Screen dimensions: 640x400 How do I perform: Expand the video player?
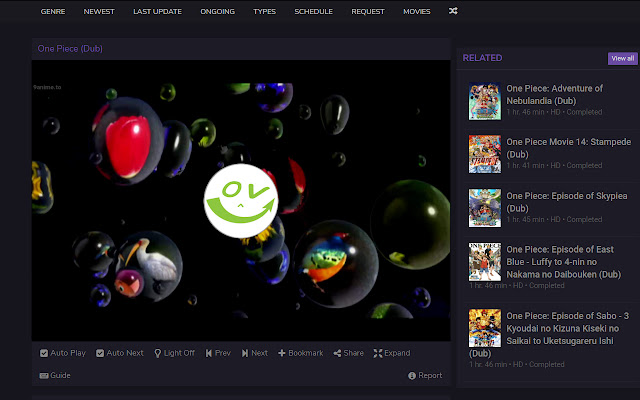pyautogui.click(x=391, y=353)
